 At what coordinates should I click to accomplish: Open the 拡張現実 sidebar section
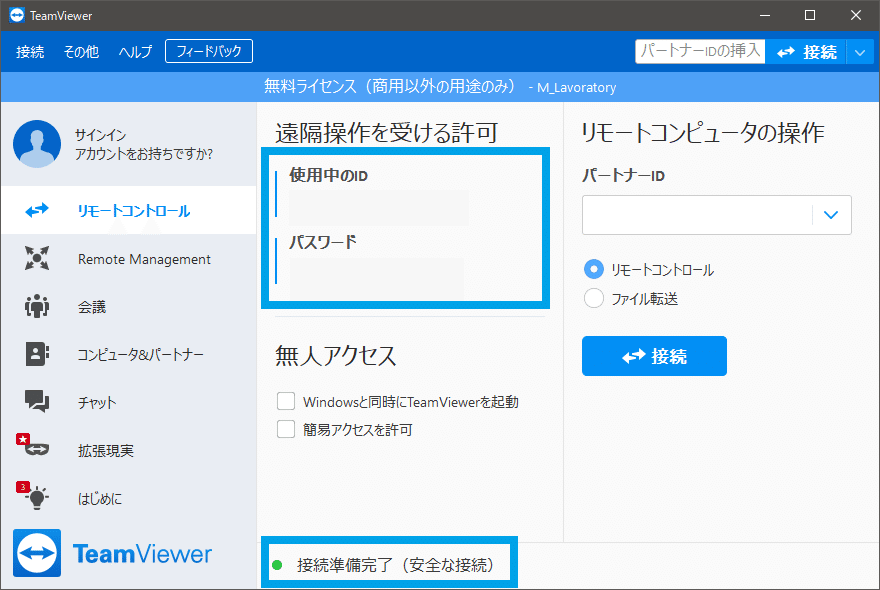129,450
